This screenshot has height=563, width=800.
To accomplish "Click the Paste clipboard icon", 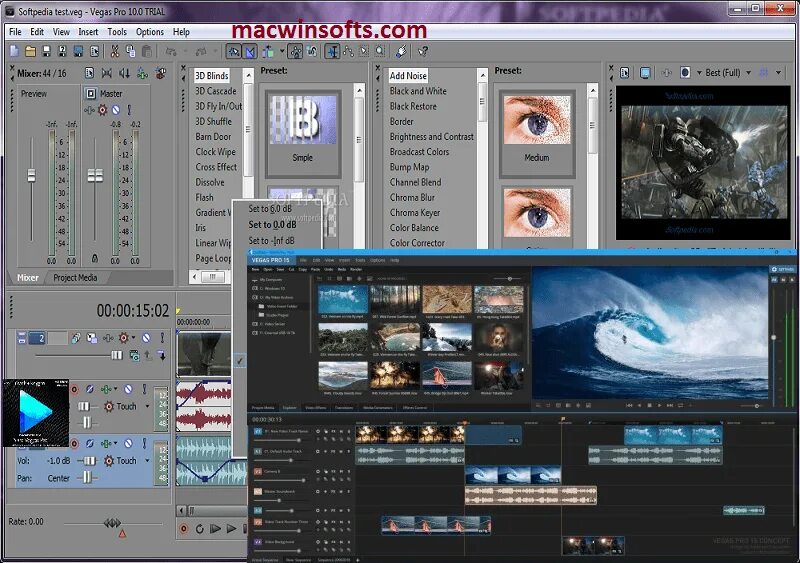I will tap(147, 51).
